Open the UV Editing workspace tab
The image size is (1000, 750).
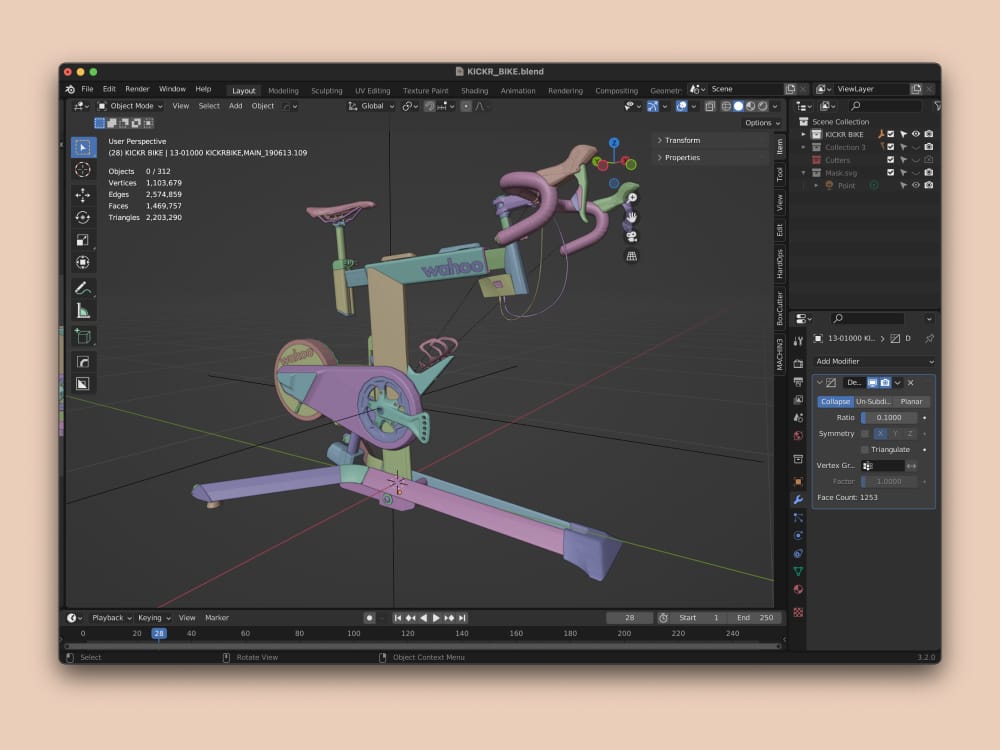point(372,91)
